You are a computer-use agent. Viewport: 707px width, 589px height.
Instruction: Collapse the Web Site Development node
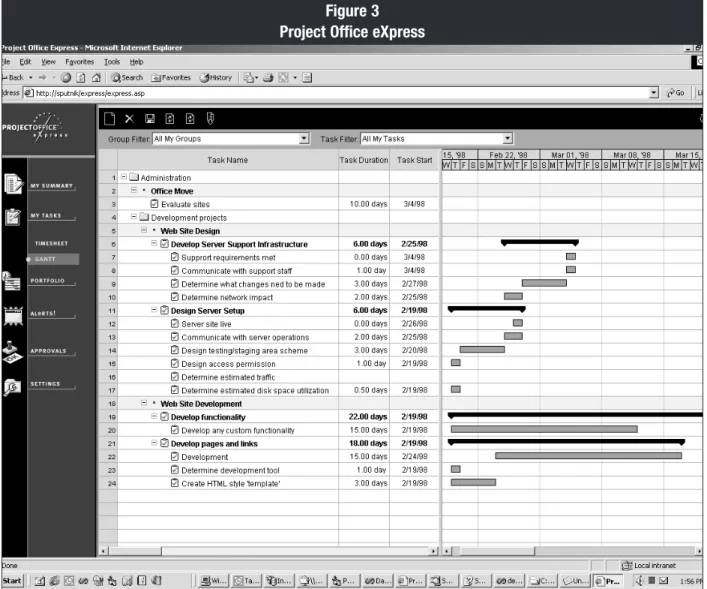[144, 403]
